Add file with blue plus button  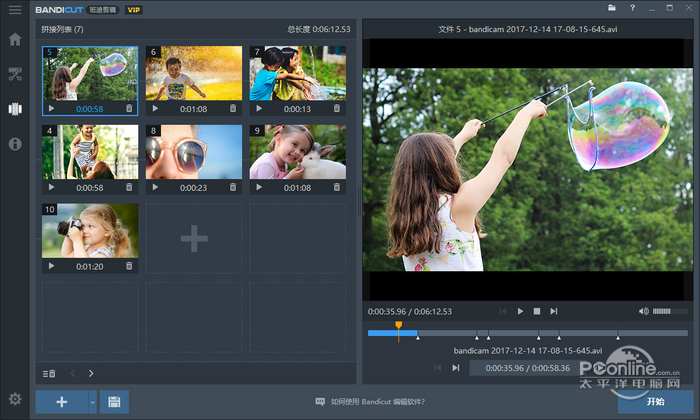[62, 402]
